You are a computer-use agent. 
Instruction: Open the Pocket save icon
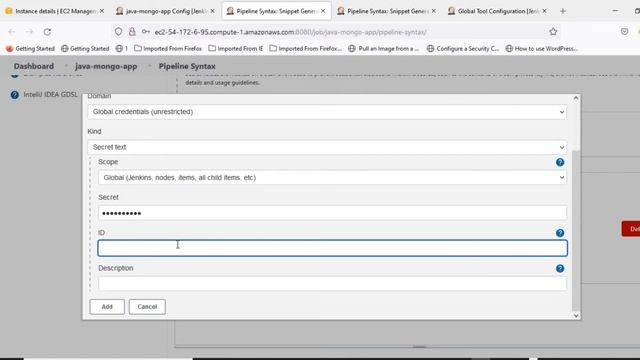click(624, 32)
